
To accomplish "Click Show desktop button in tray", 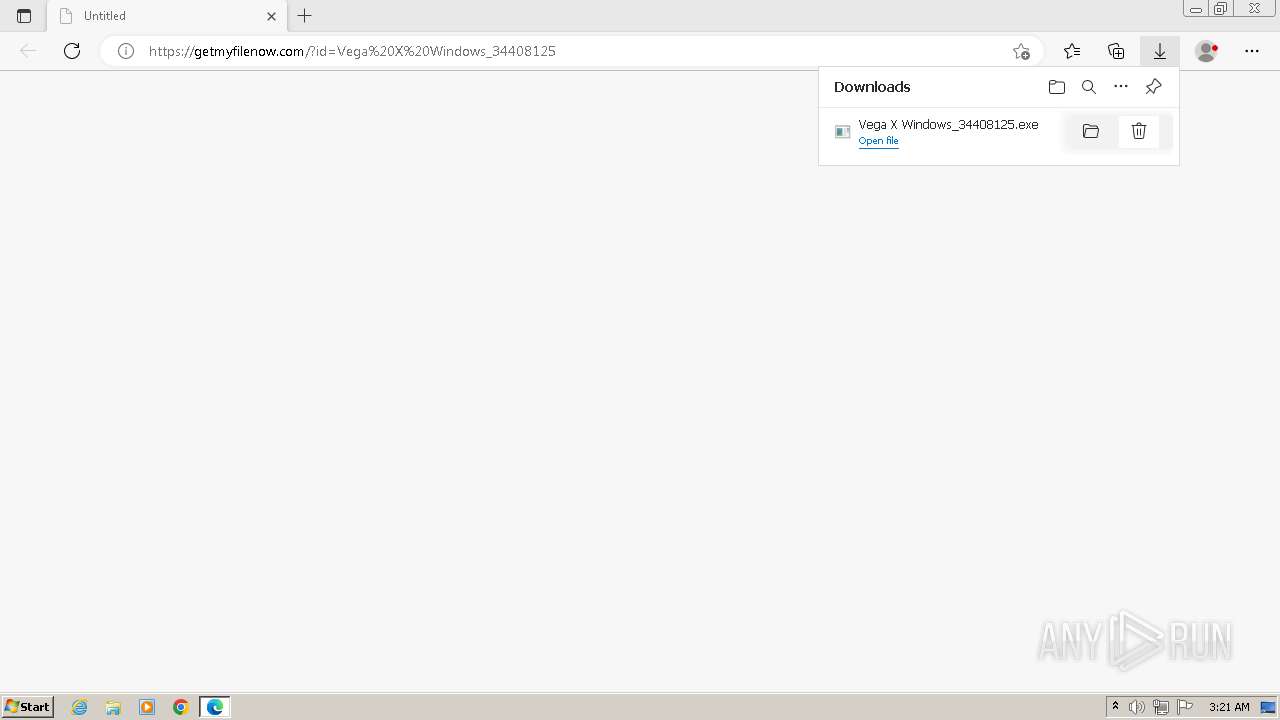I will 1268,707.
